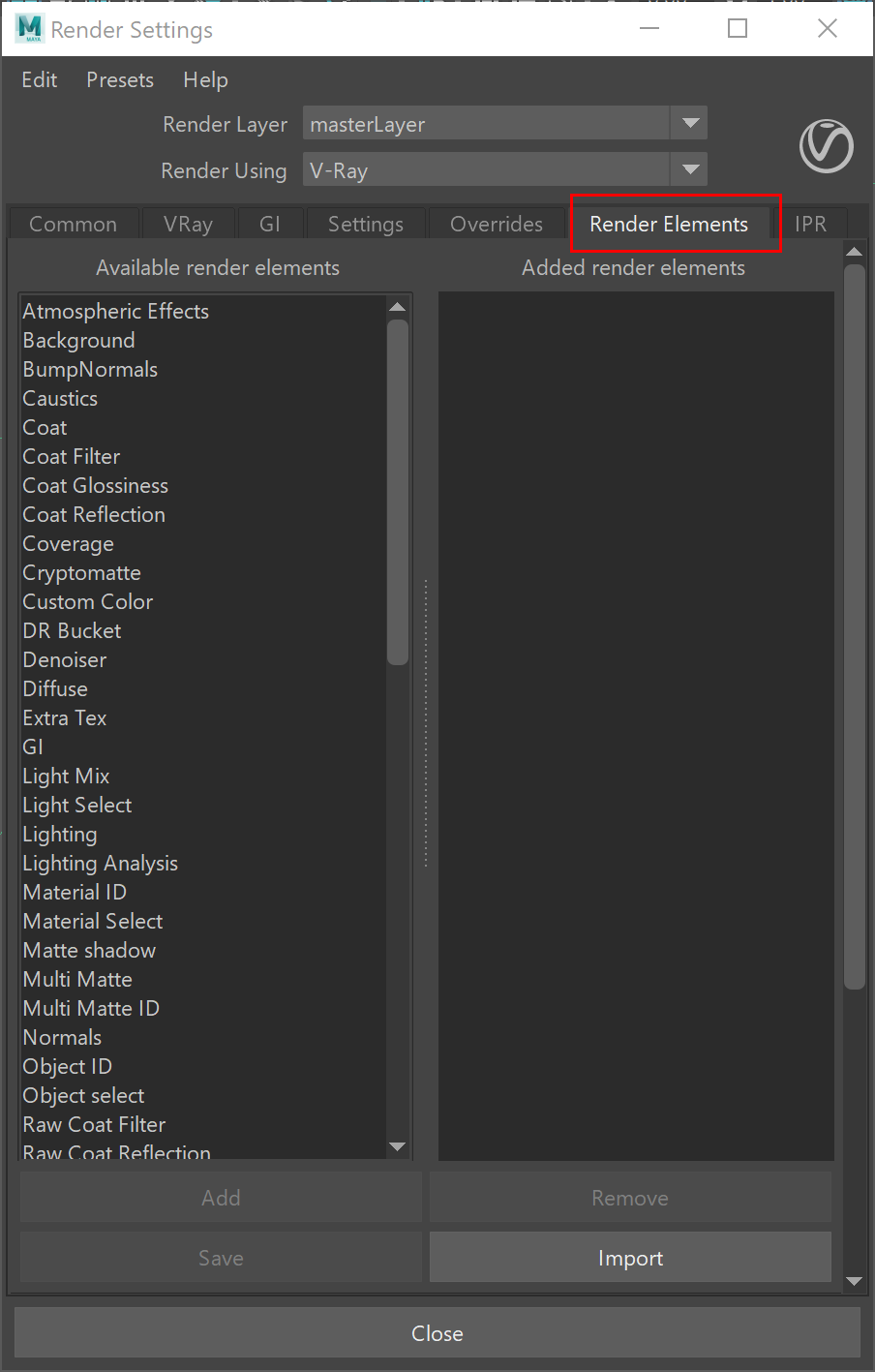
Task: Open the Render Using dropdown arrow
Action: (690, 170)
